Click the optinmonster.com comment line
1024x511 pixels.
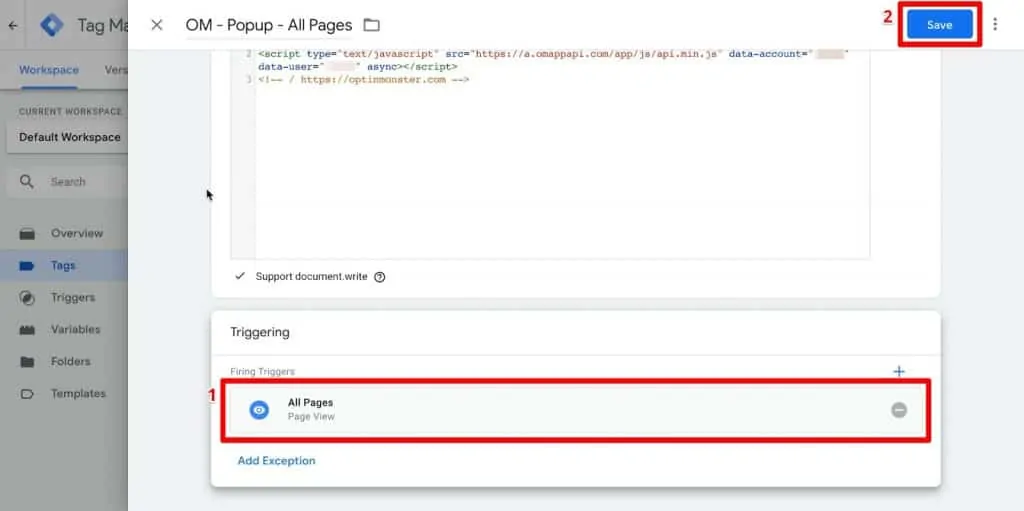(x=364, y=79)
